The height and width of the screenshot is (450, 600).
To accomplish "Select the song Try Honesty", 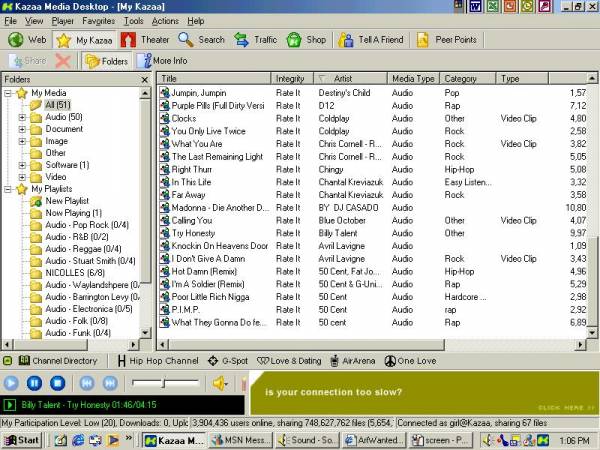I will [193, 233].
